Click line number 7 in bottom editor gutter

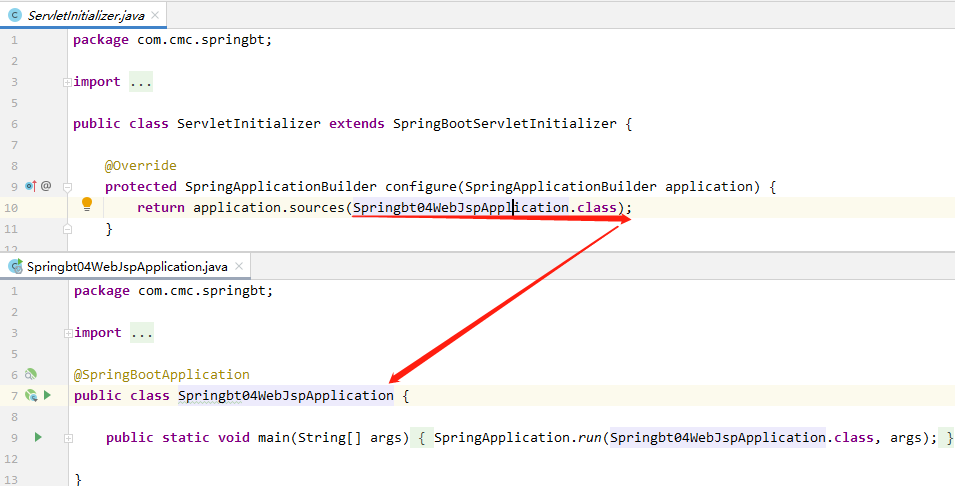tap(15, 396)
